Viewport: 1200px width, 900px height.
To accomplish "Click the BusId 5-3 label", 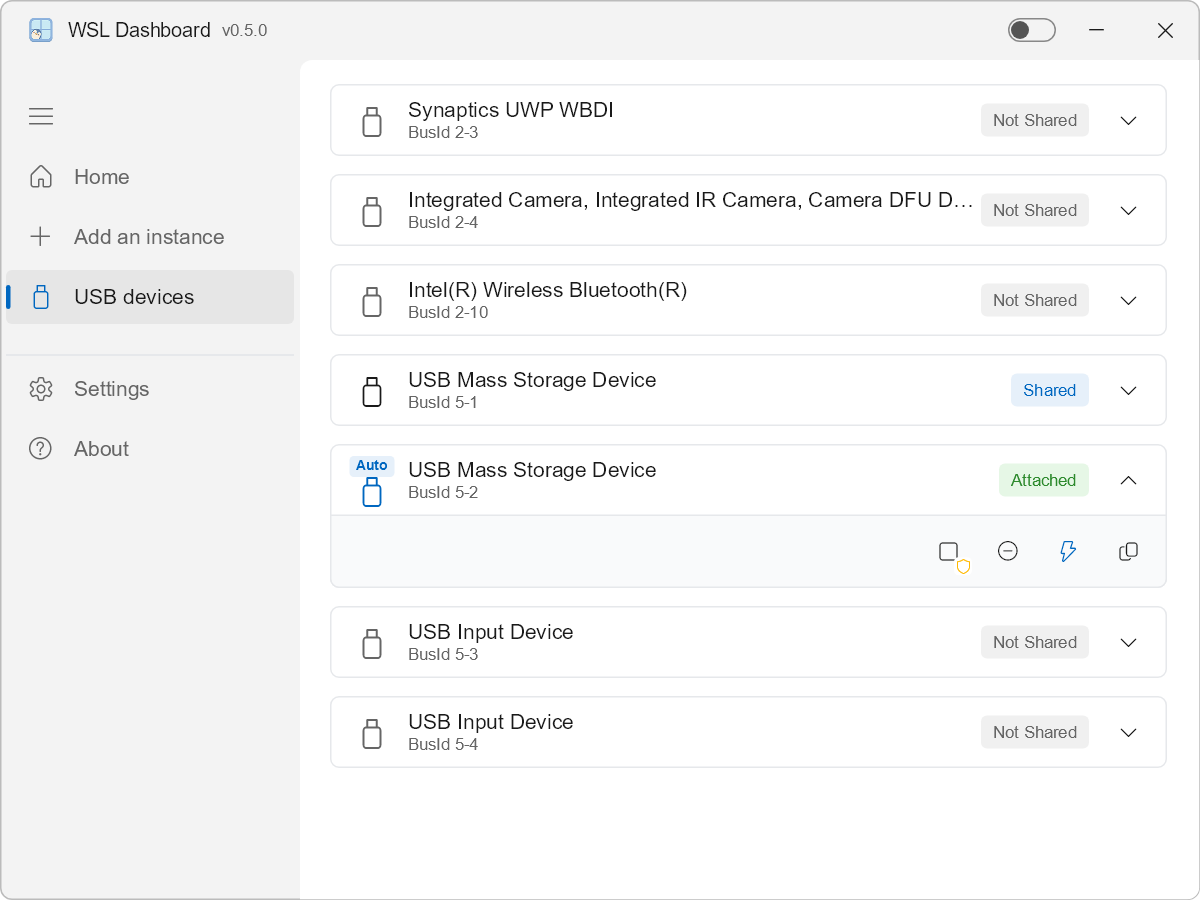I will coord(443,654).
